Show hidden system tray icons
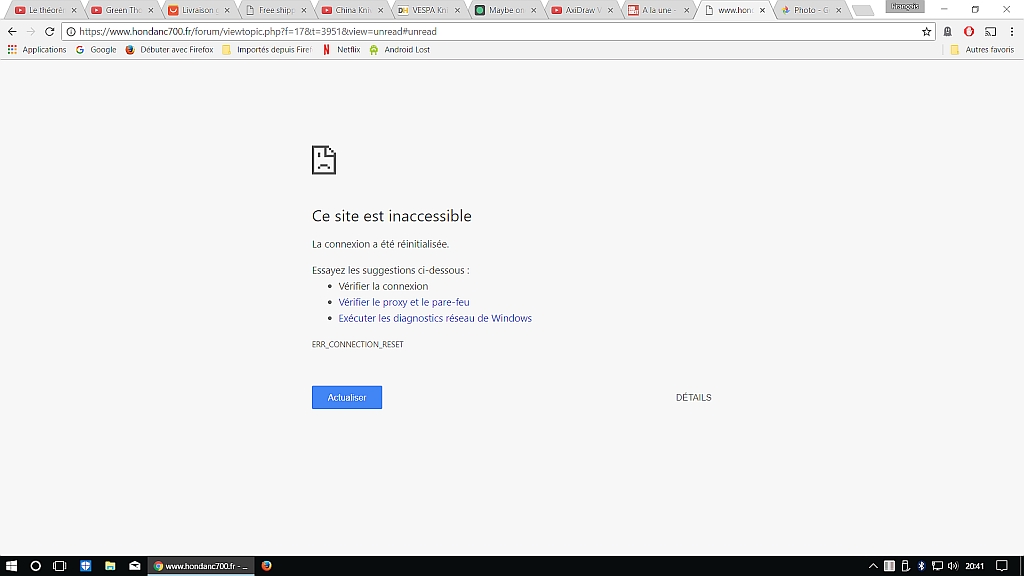The width and height of the screenshot is (1024, 576). [873, 566]
